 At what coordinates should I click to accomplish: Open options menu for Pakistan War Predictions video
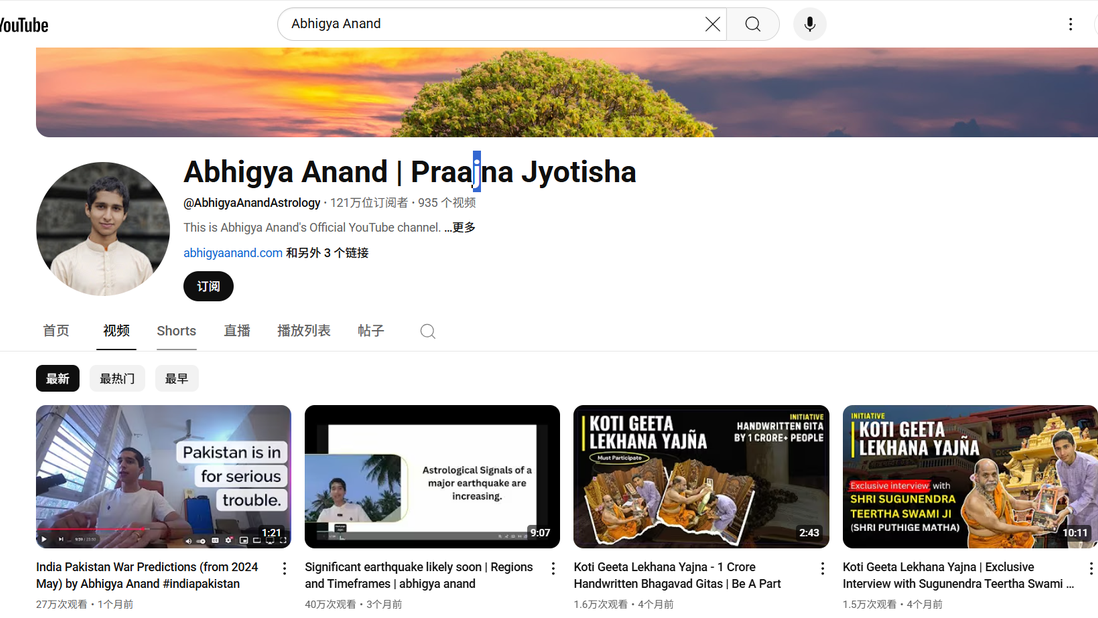[x=284, y=568]
